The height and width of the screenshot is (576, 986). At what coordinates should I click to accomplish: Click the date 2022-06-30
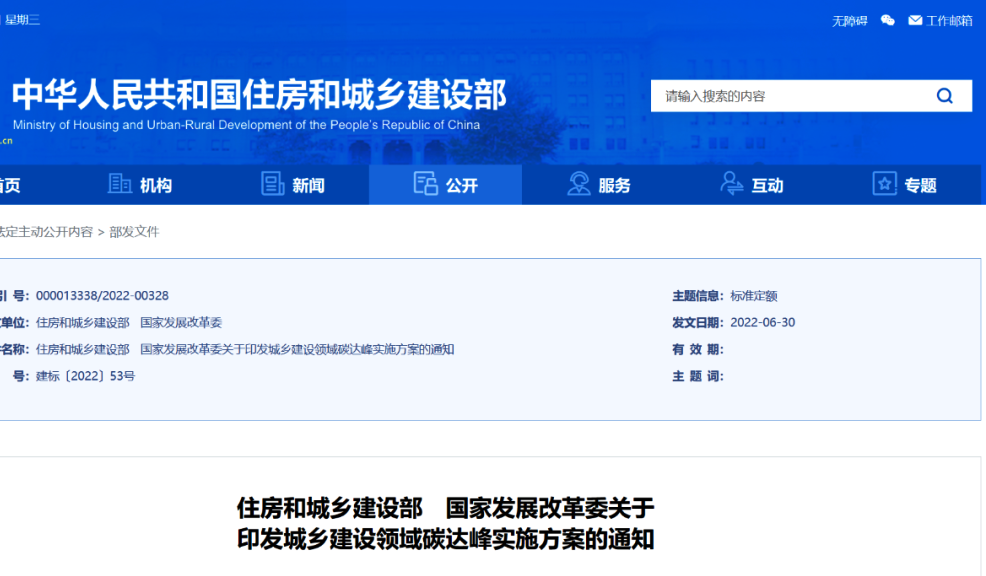point(762,323)
